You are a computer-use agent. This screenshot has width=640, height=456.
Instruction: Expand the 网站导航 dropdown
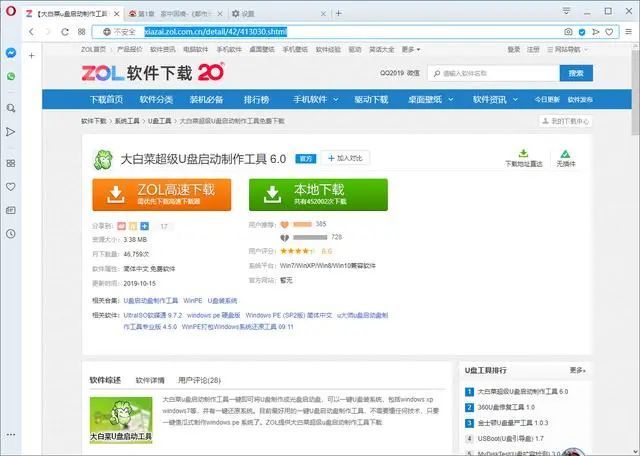point(567,49)
